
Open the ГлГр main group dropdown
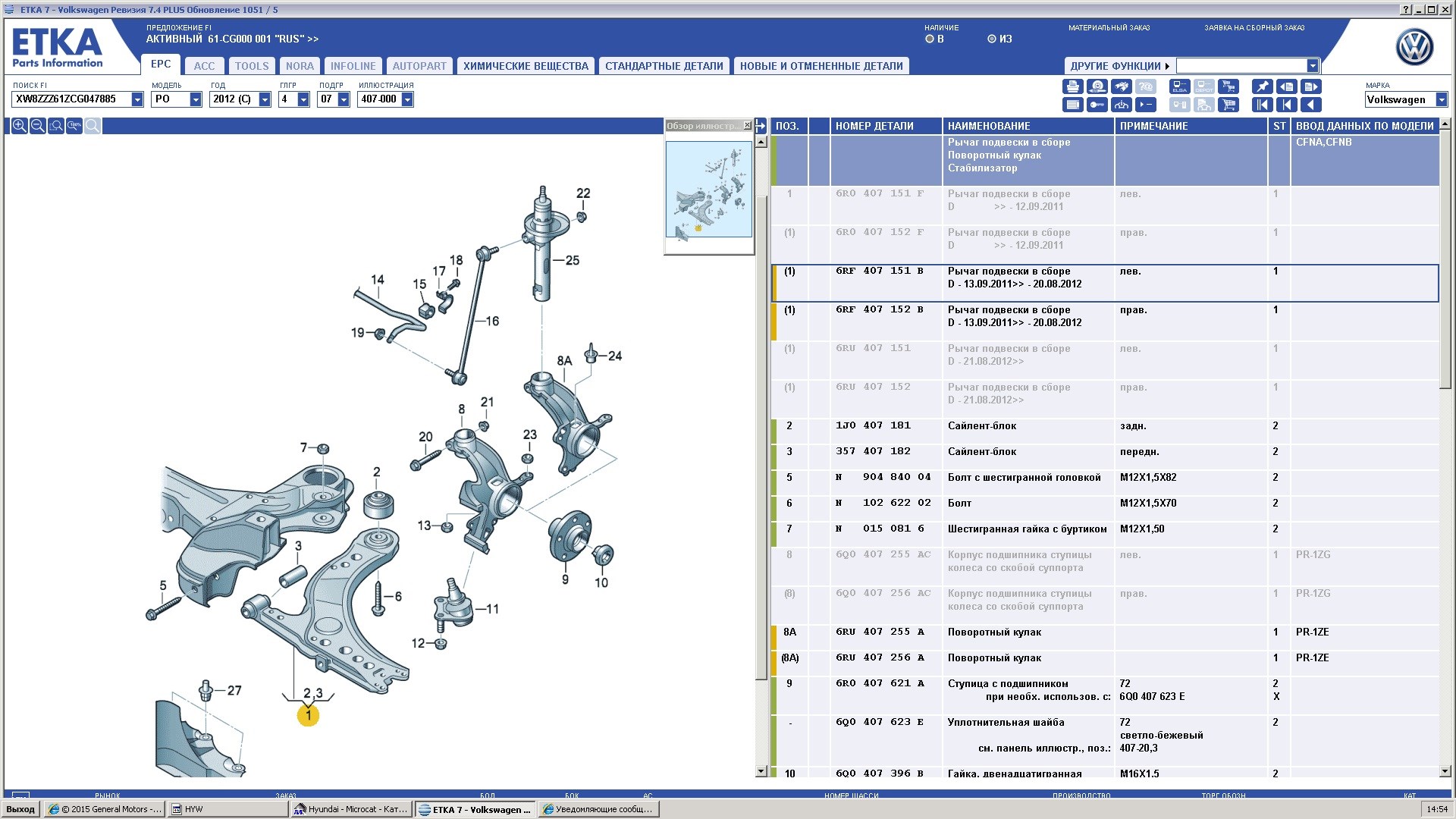[303, 99]
